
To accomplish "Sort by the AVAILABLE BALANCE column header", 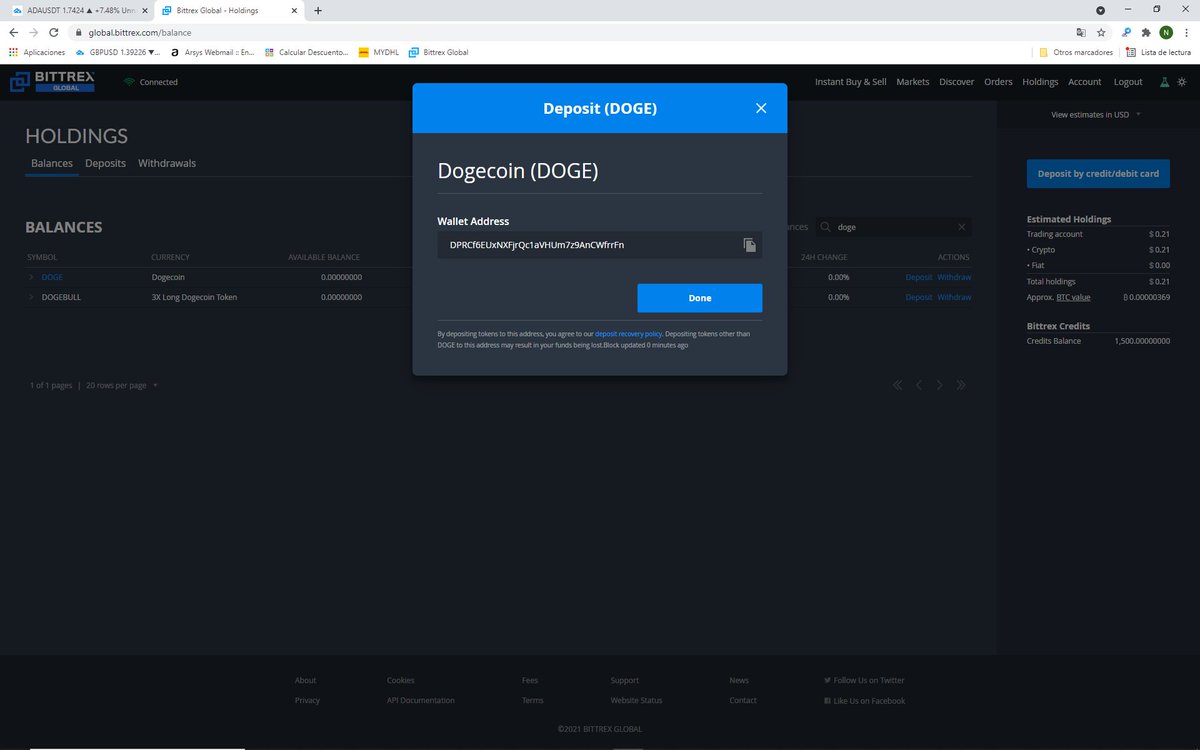I will 324,257.
